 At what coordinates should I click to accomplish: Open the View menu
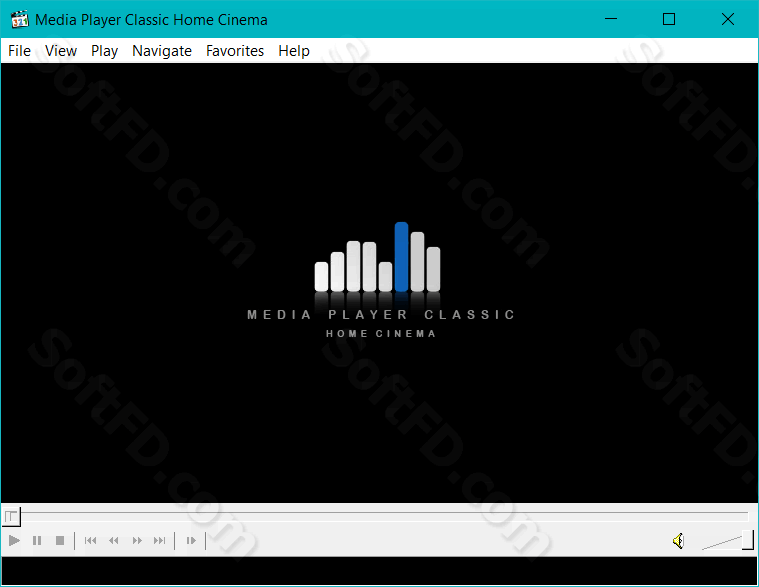tap(61, 51)
